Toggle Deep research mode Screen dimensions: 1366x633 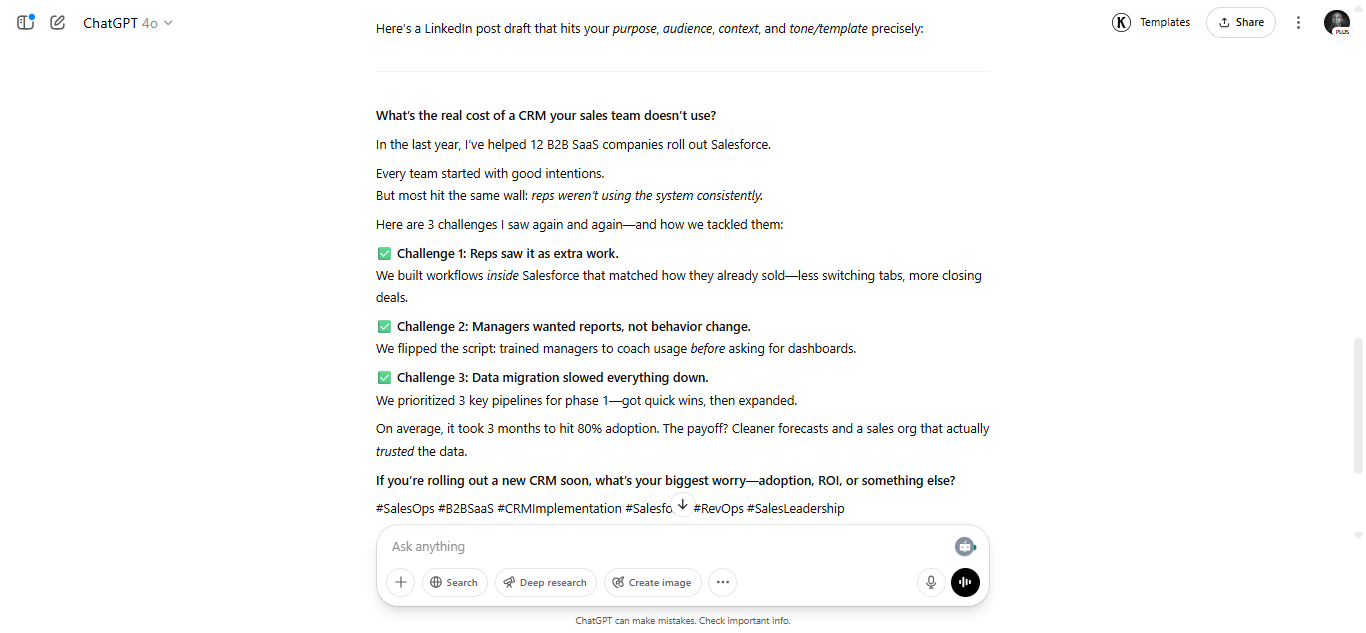545,582
